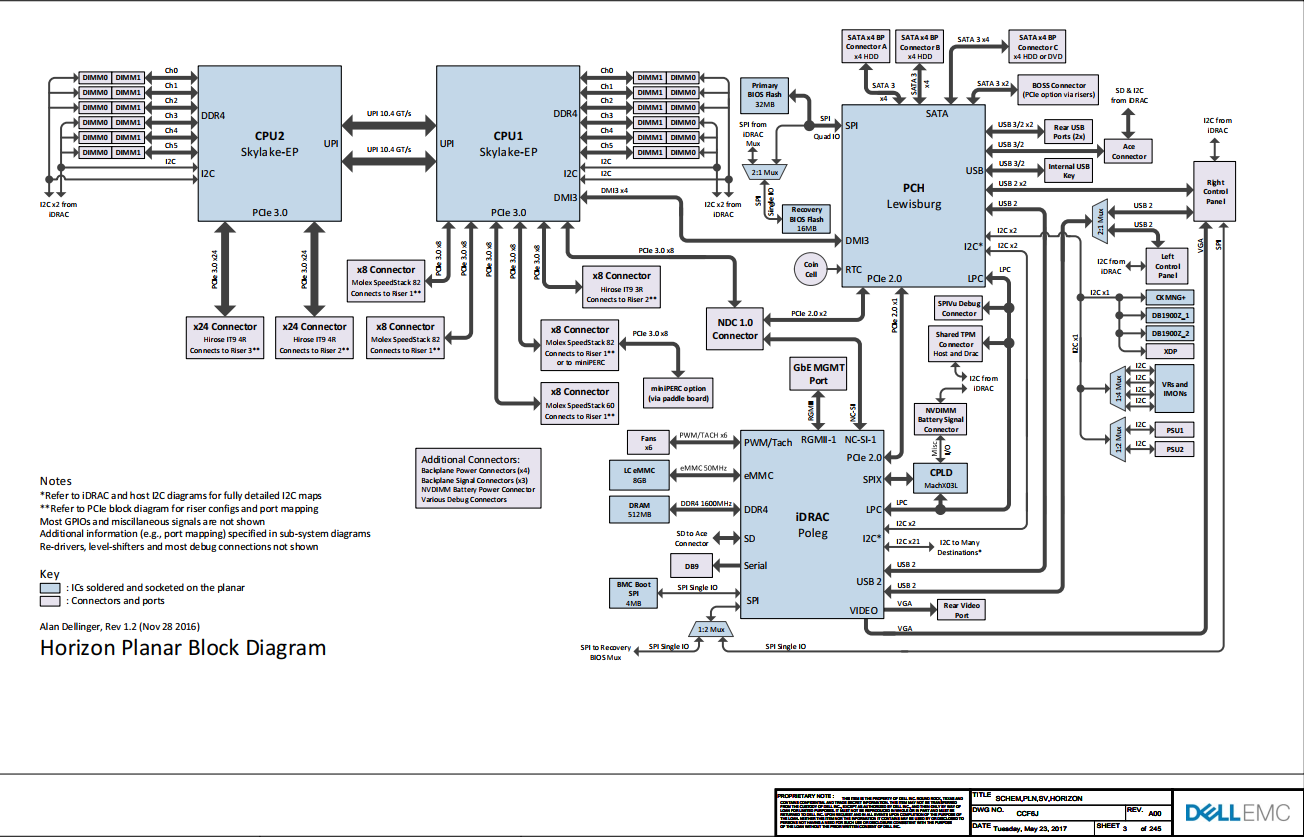The image size is (1304, 837).
Task: Click the GbE MGMT Port box
Action: click(818, 374)
